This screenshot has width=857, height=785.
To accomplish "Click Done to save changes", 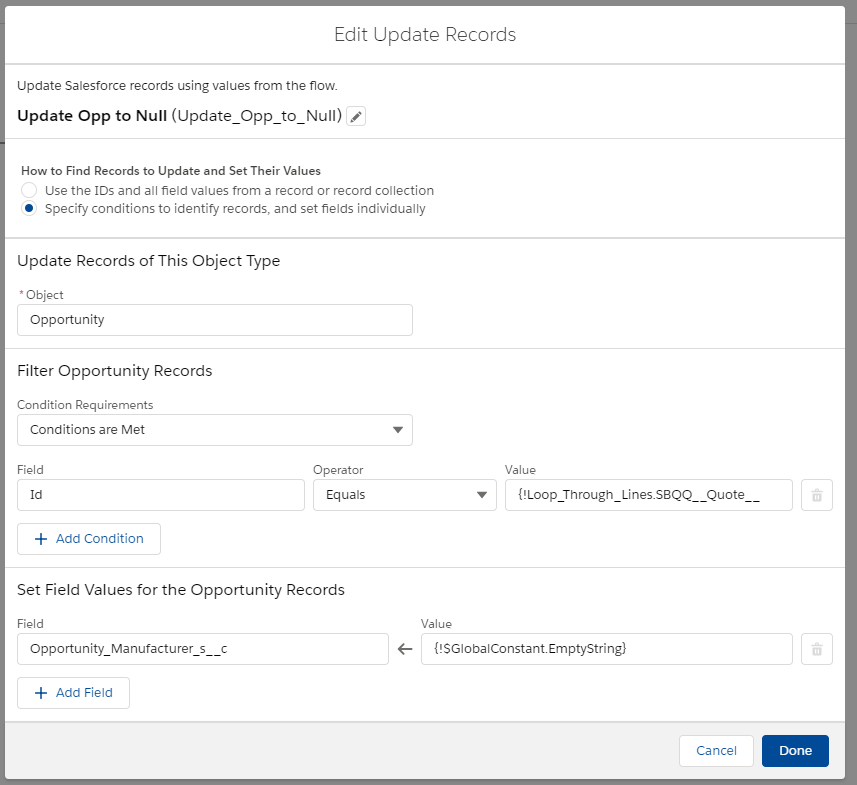I will (x=795, y=751).
